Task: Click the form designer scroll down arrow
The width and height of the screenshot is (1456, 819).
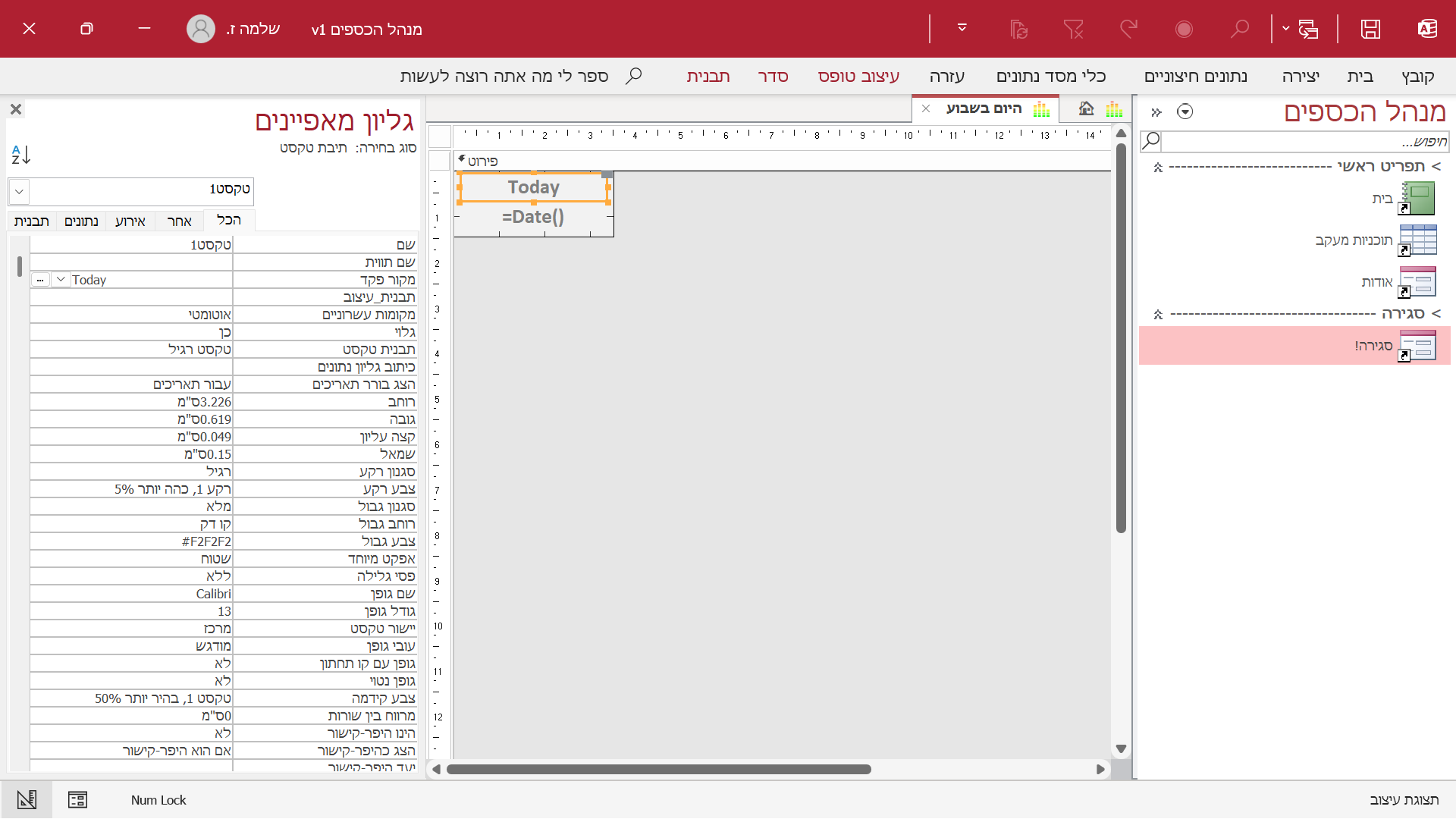Action: pyautogui.click(x=1121, y=749)
